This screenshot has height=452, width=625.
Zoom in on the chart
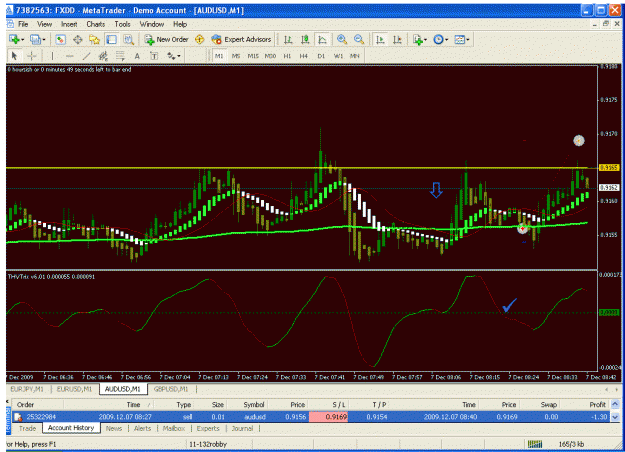pos(342,39)
